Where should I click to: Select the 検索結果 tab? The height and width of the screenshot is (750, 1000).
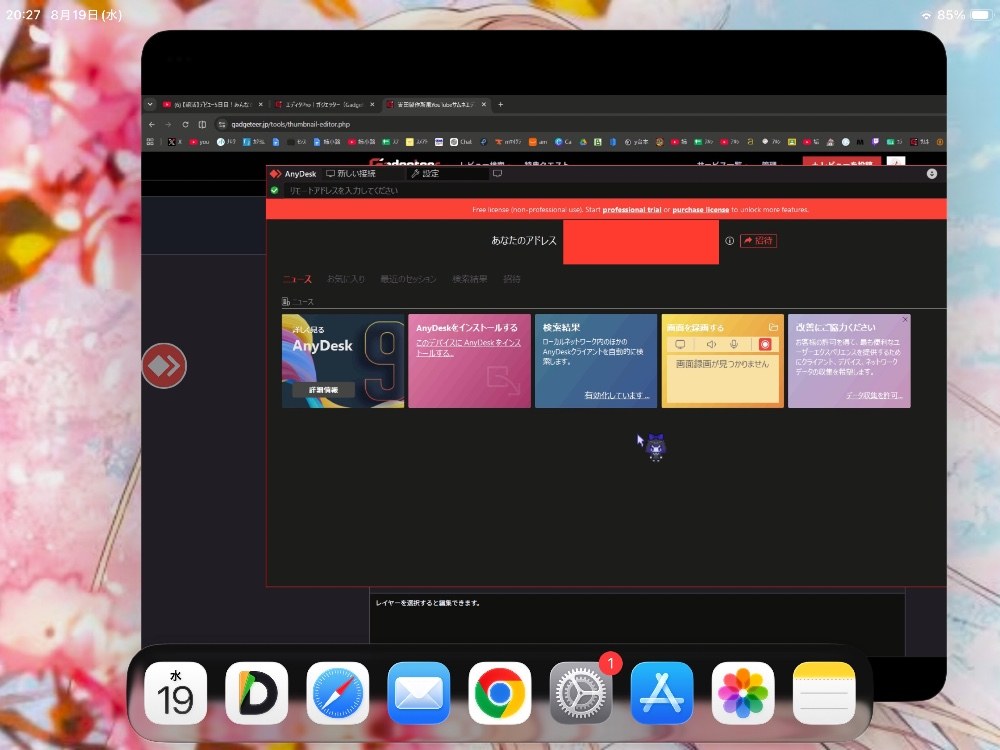[x=470, y=279]
